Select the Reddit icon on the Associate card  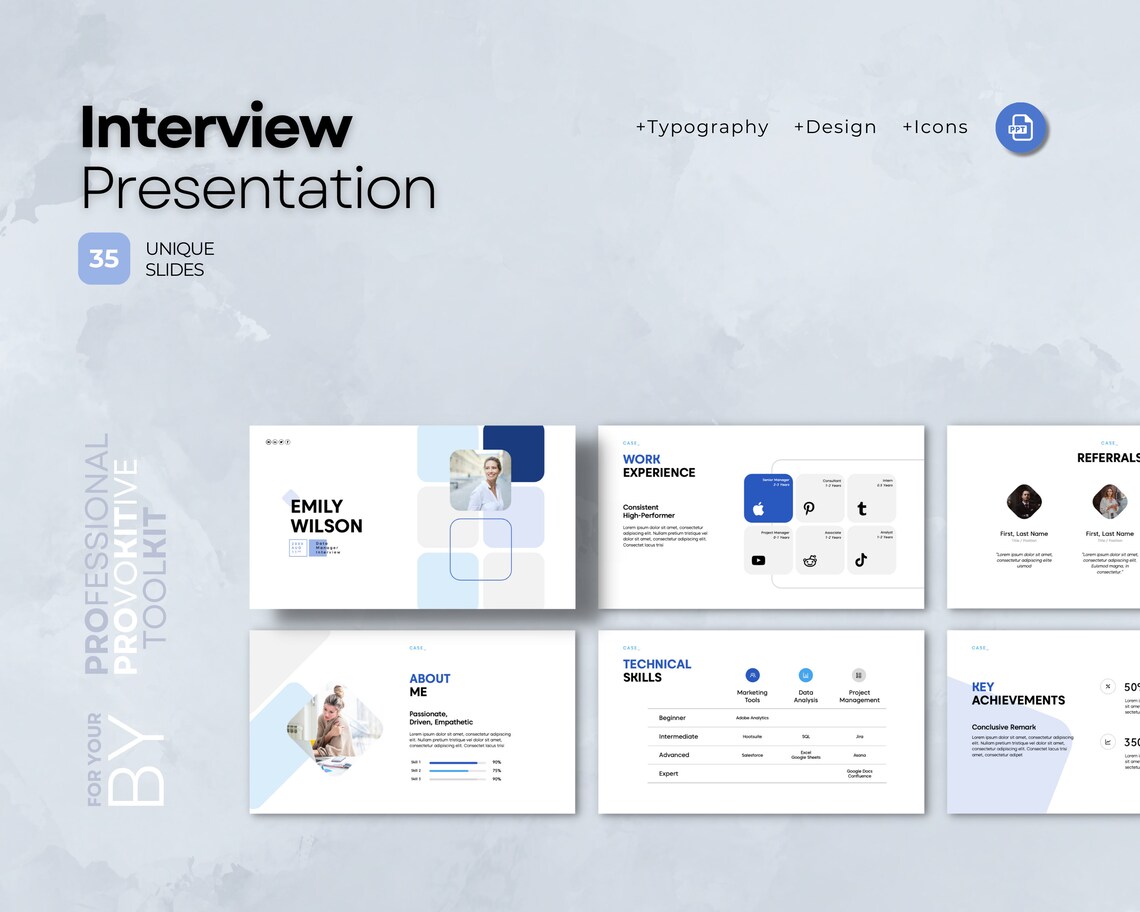click(810, 560)
